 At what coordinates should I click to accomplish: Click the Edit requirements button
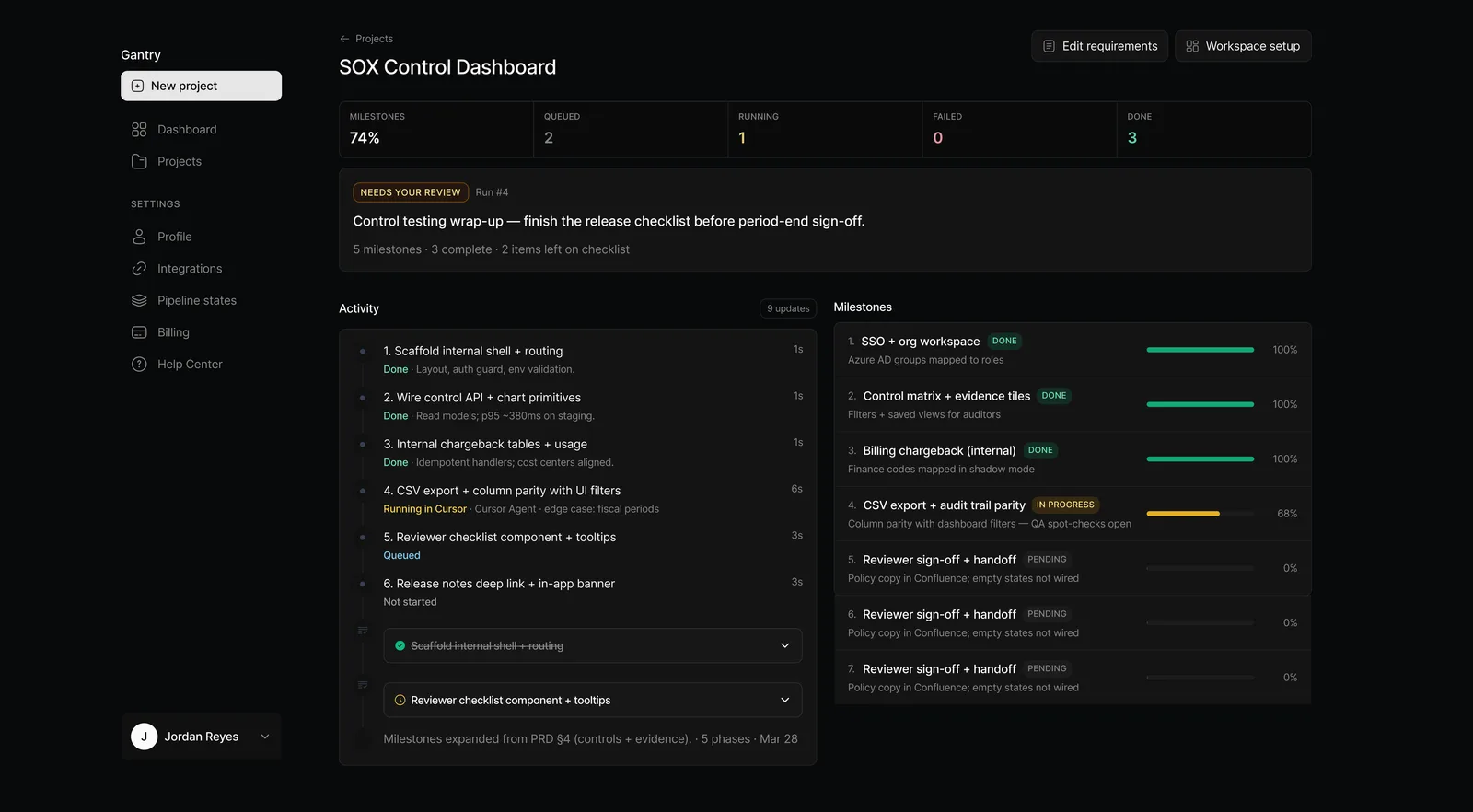click(1099, 46)
